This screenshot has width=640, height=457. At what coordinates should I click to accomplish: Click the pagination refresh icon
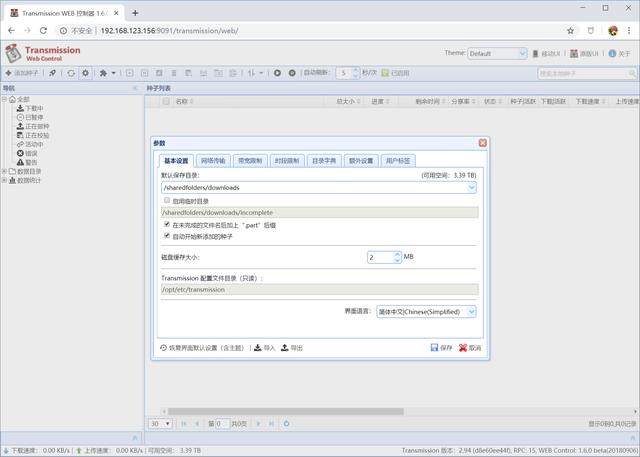(287, 424)
